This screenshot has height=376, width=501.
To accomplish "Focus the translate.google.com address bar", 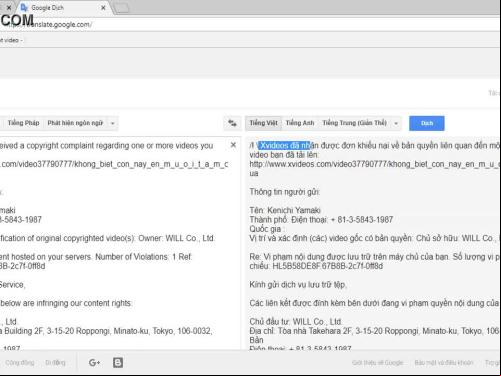I will tap(250, 24).
